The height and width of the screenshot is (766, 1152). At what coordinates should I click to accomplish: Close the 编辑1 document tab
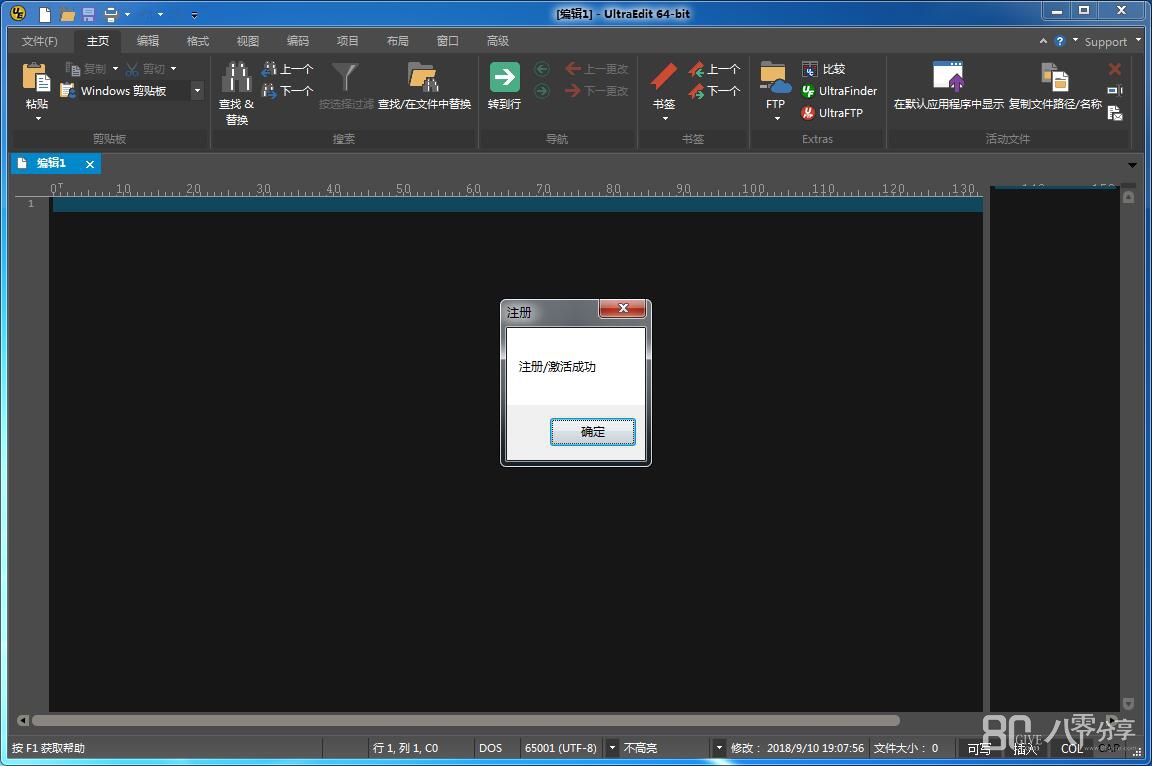[90, 164]
